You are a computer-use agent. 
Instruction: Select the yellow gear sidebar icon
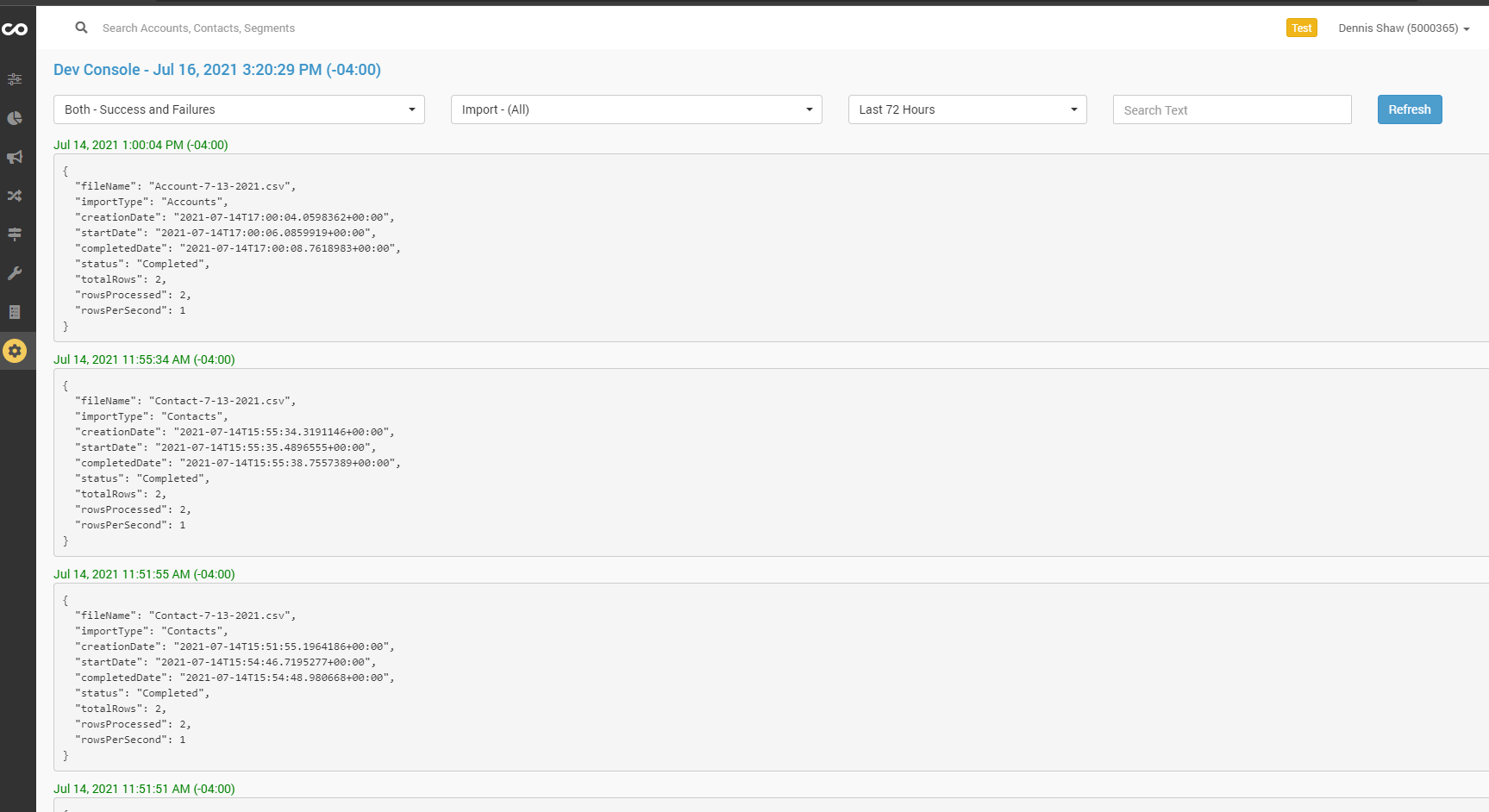coord(15,351)
